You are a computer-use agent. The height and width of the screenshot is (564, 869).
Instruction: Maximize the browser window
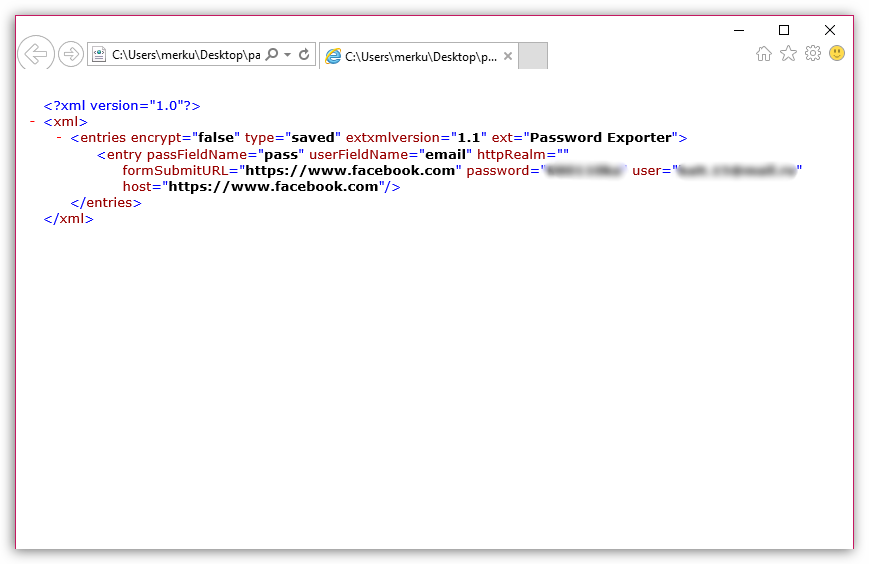pyautogui.click(x=784, y=29)
